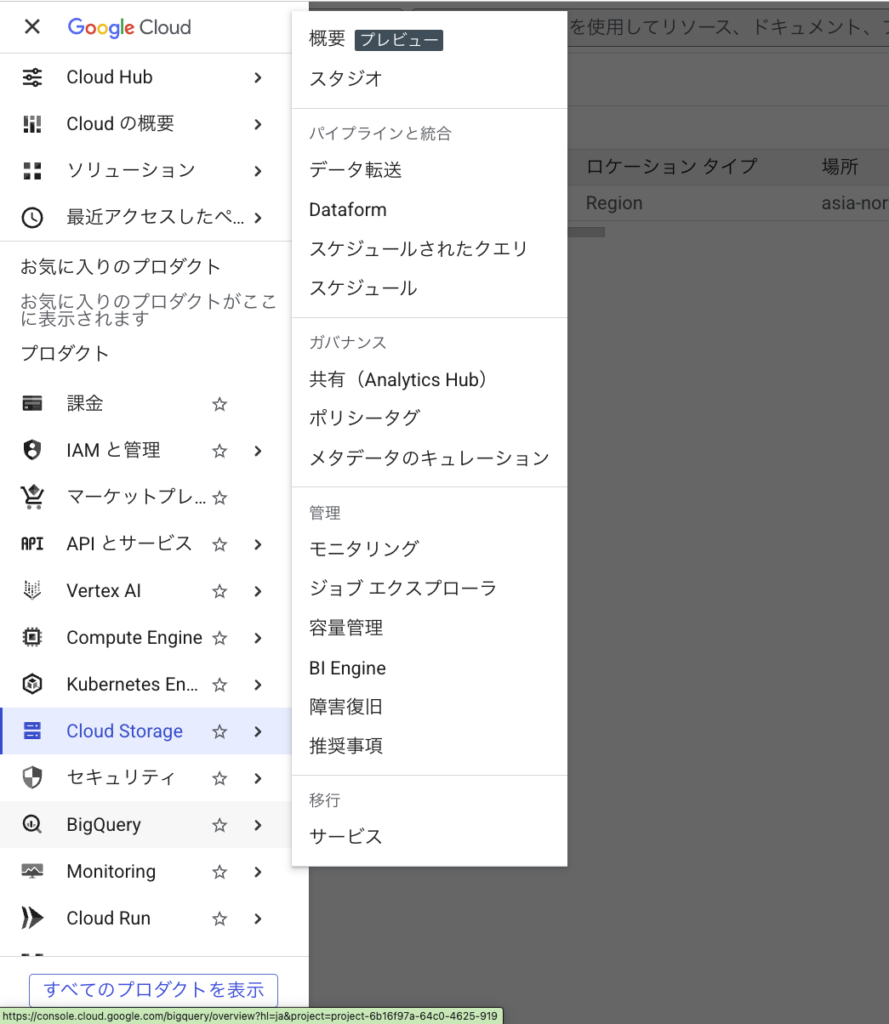This screenshot has width=889, height=1024.
Task: Click the ロケーション タイプ column header
Action: (671, 166)
